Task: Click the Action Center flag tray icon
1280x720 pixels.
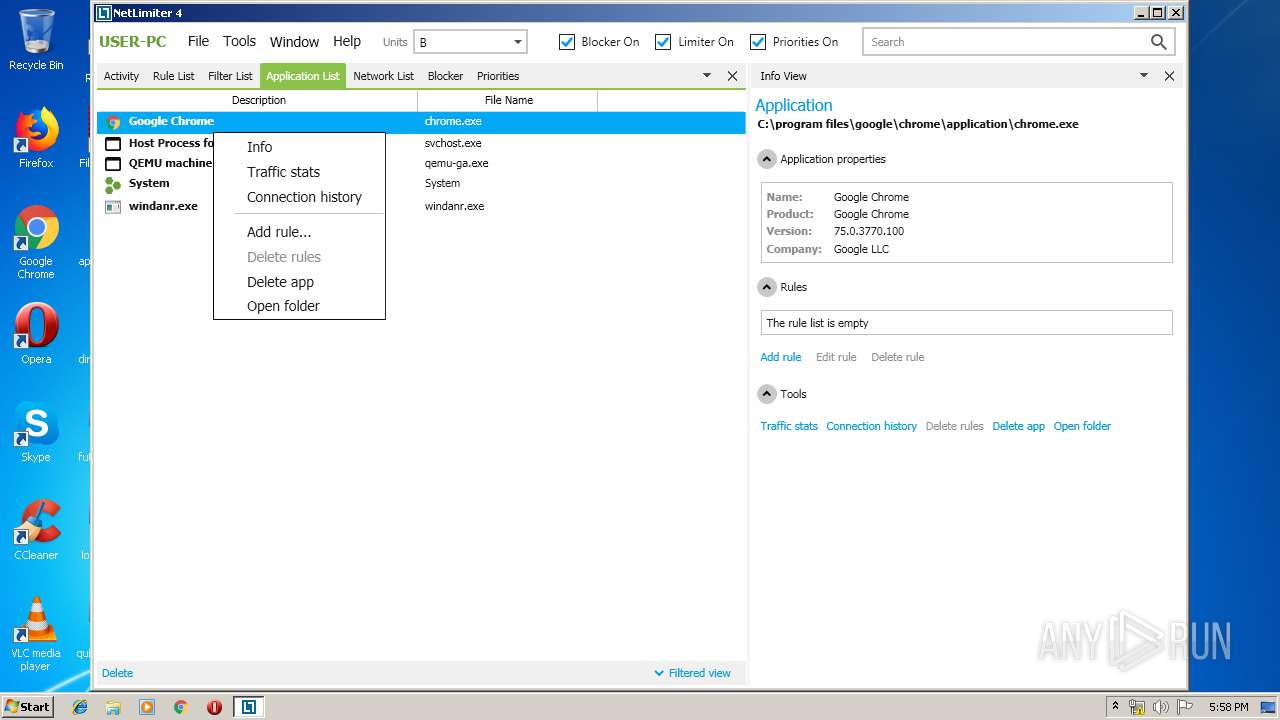Action: 1185,707
